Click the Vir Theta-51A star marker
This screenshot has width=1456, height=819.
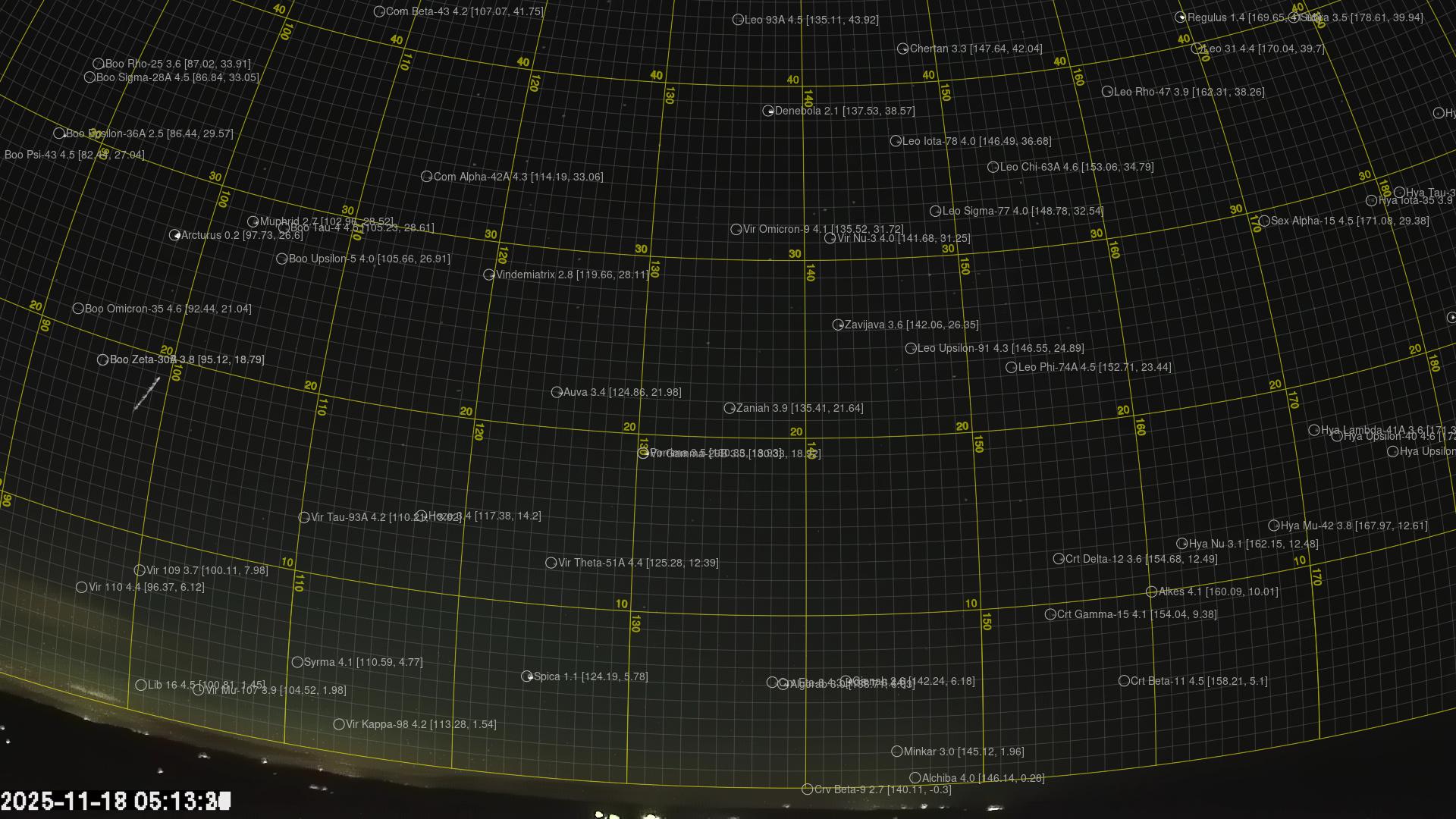pyautogui.click(x=551, y=563)
